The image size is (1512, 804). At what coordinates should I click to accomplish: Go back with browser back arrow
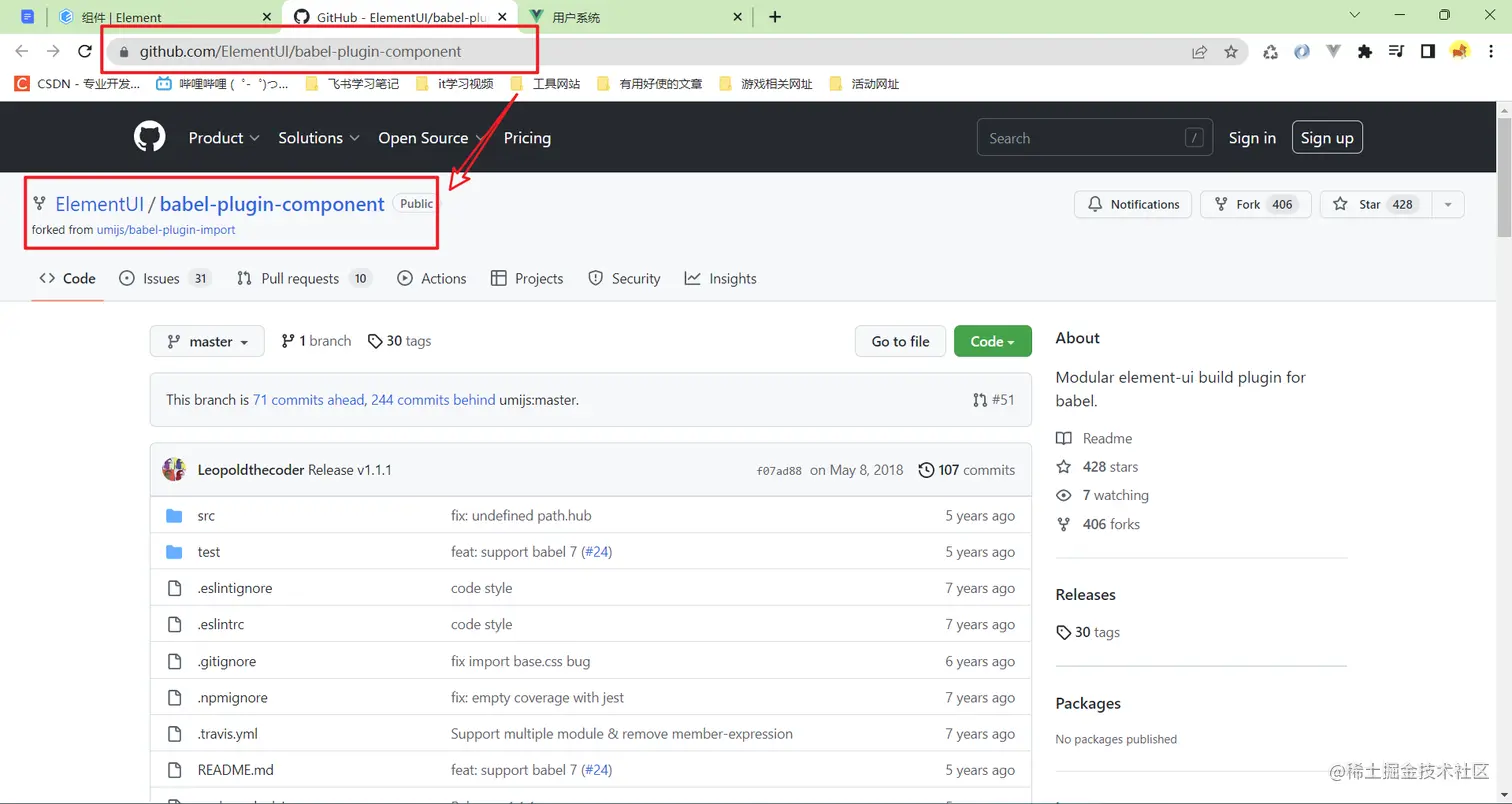[22, 51]
